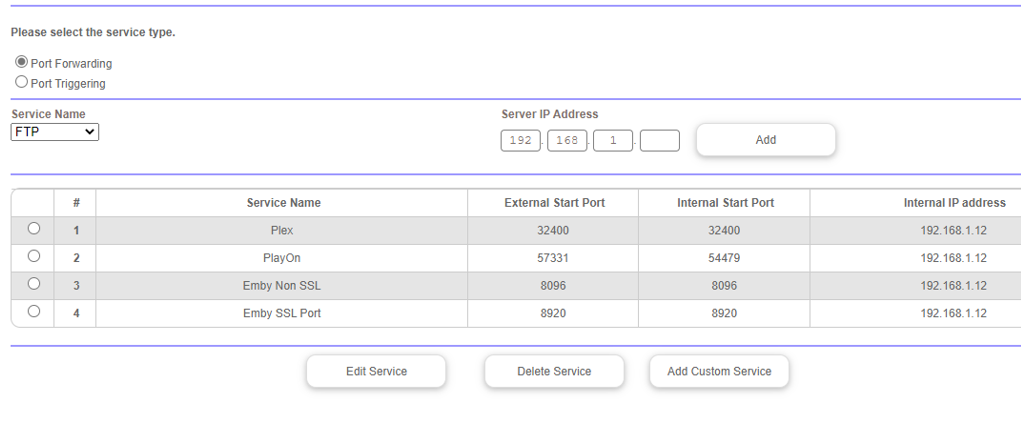Select the Port Triggering radio button
Viewport: 1021px width, 421px height.
22,83
